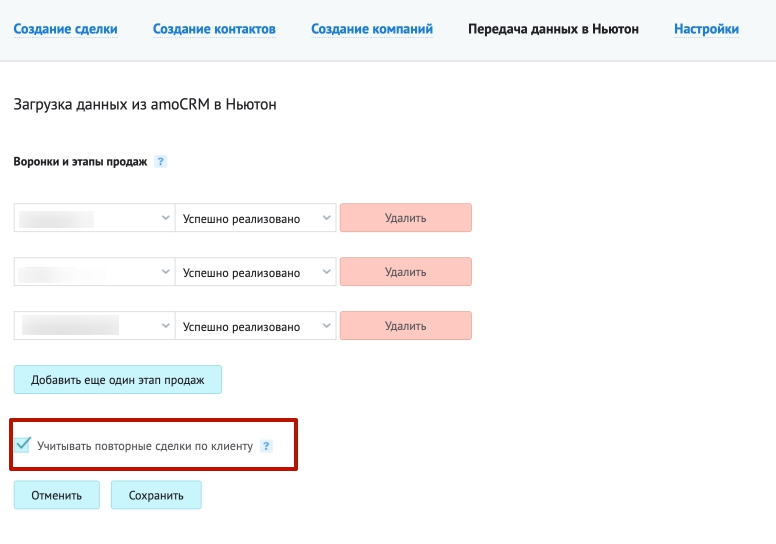Click help icon next to 'Воронки и этапы продаж'
Screen dimensions: 776x544
[x=160, y=161]
